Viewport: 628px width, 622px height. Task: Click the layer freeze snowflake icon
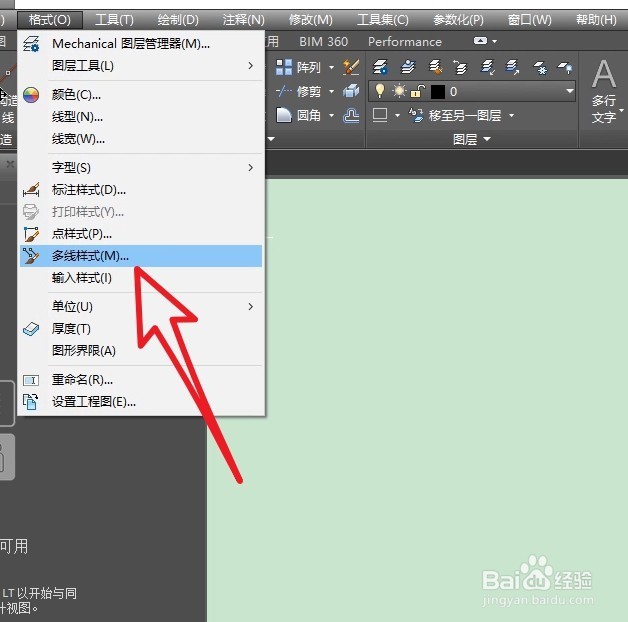540,68
